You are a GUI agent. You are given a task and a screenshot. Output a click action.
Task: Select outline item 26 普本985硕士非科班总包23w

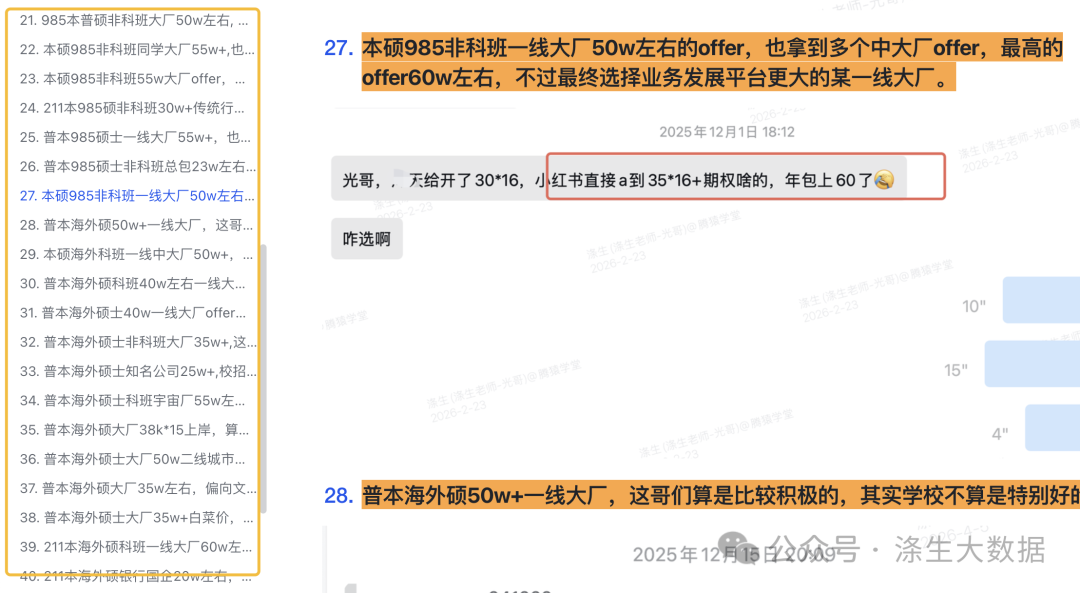click(138, 167)
